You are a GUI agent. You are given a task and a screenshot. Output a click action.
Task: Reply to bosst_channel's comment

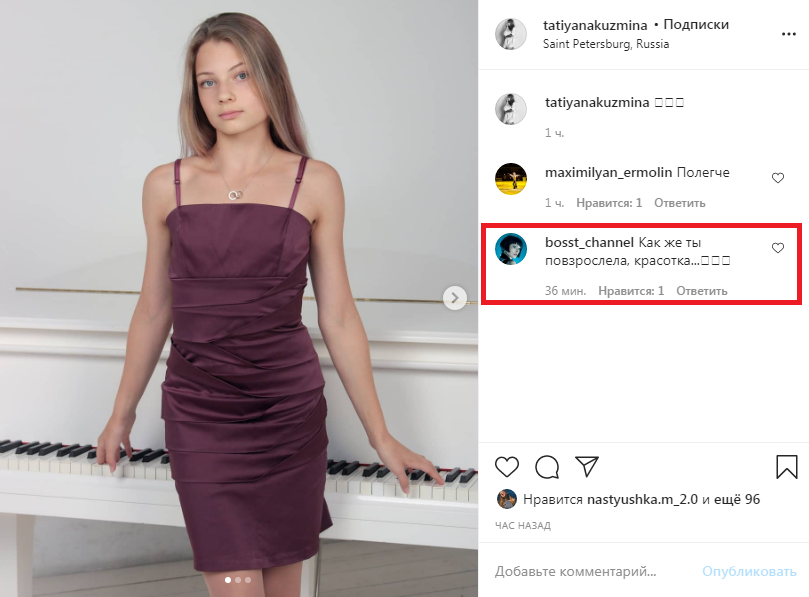tap(701, 291)
